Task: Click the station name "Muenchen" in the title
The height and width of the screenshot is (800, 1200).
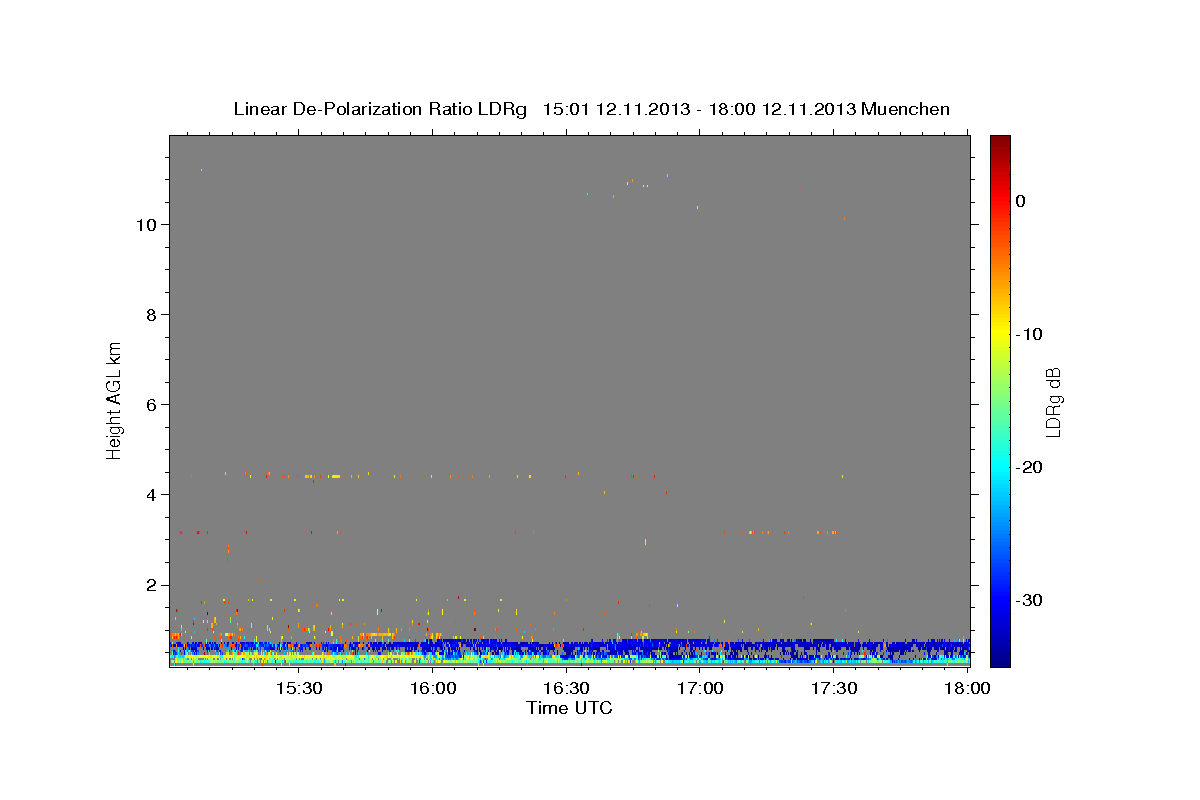Action: click(905, 109)
